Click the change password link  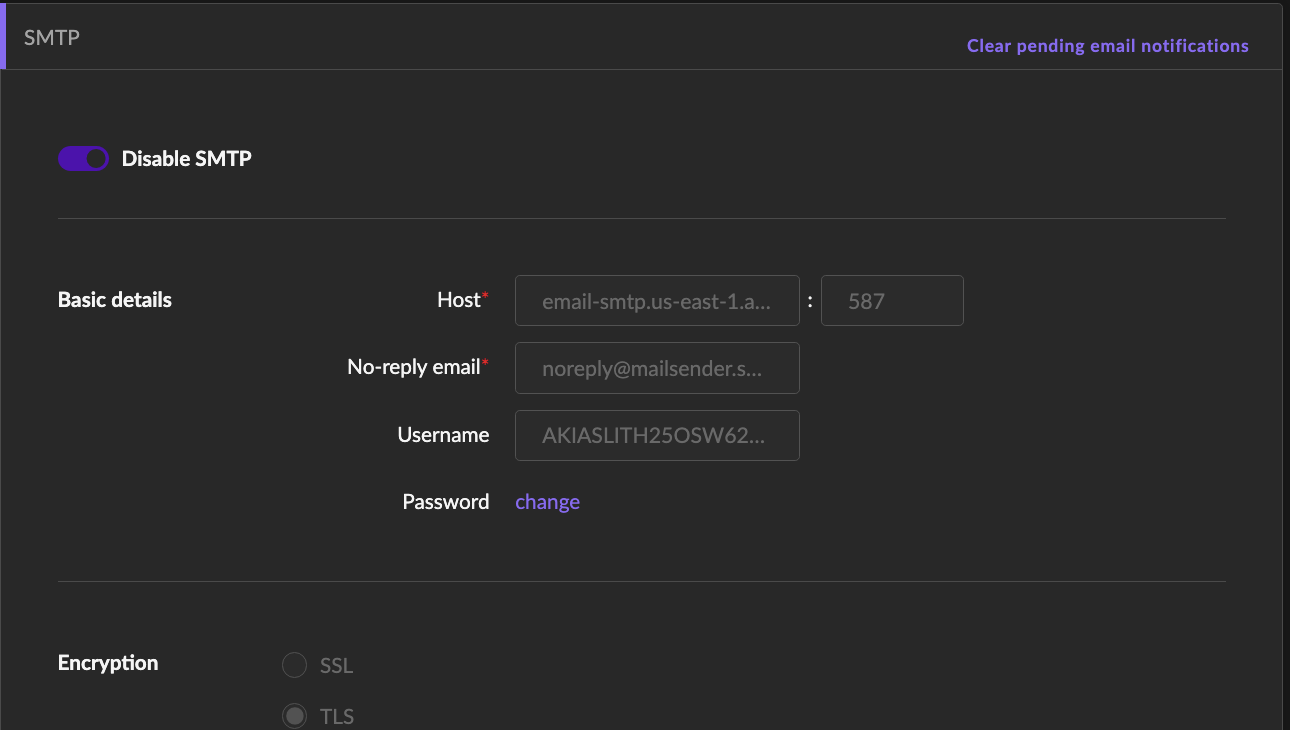pos(547,502)
